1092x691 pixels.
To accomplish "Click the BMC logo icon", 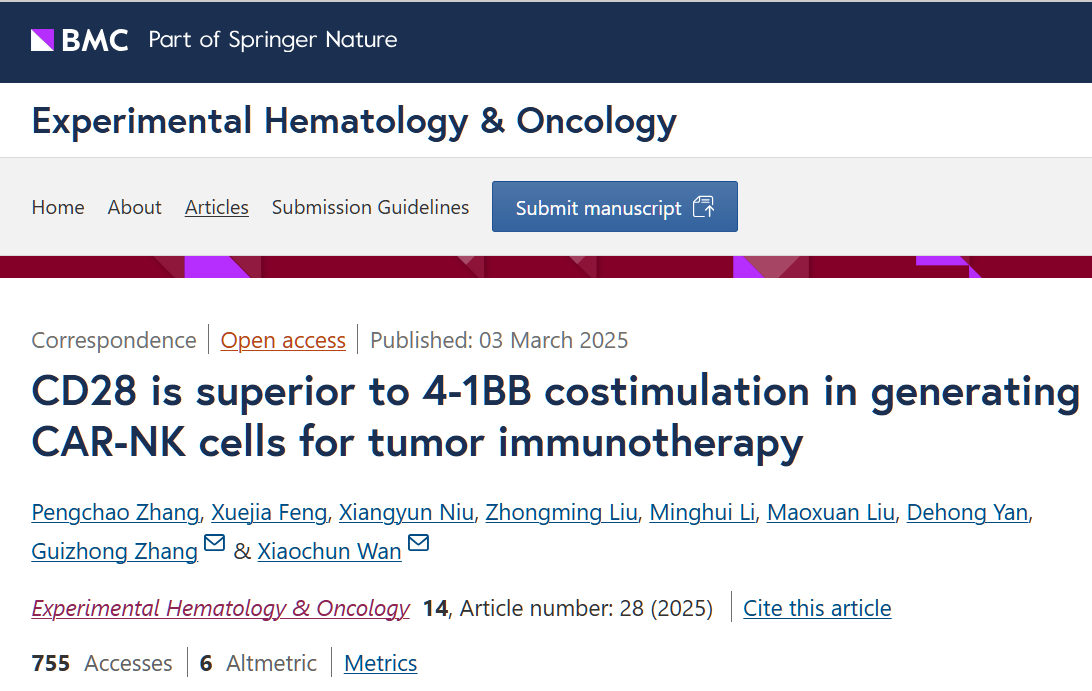I will coord(43,40).
